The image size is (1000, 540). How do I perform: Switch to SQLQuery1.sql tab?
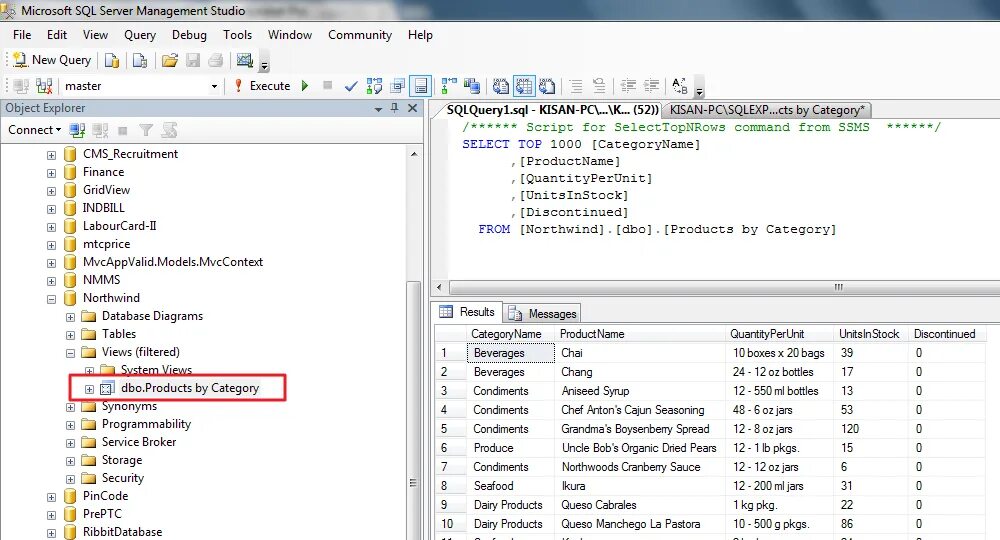click(552, 110)
